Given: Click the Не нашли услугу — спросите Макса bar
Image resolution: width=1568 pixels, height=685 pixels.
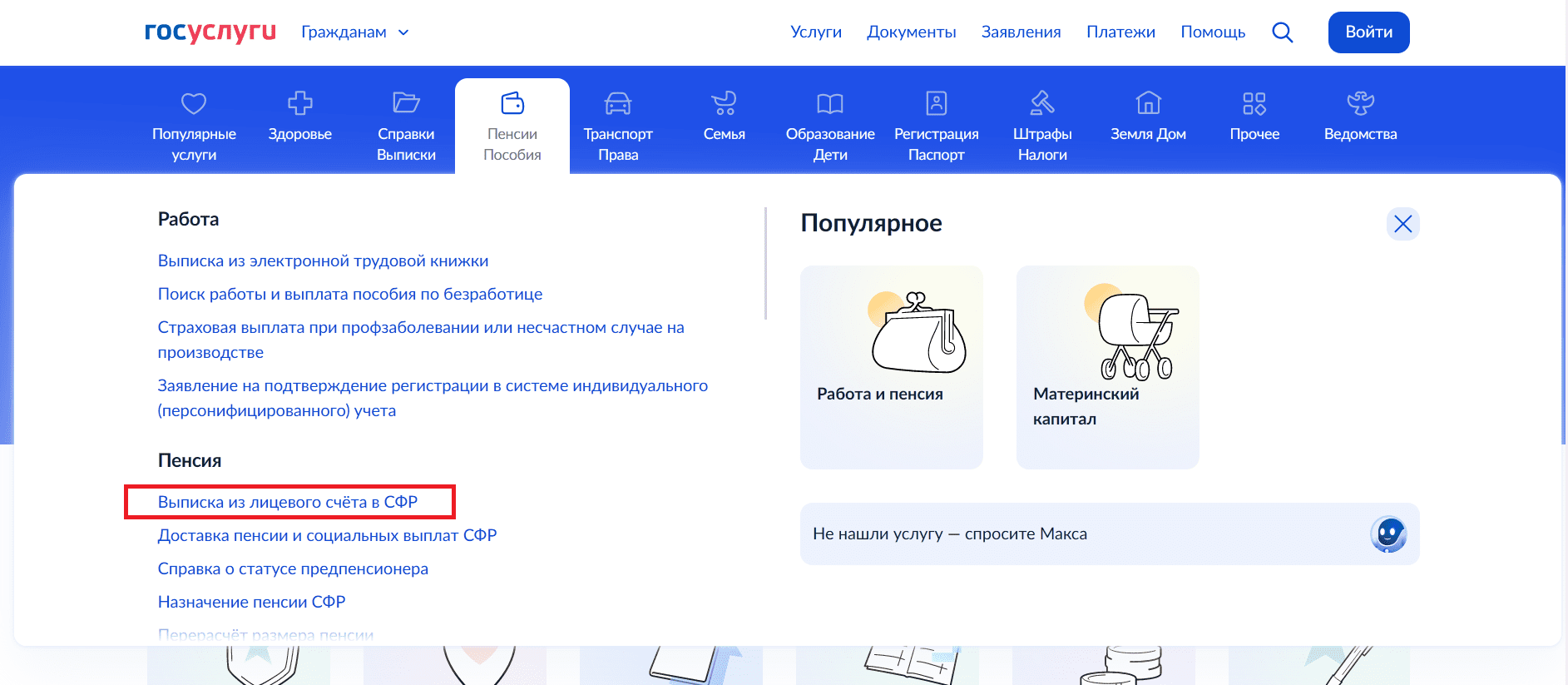Looking at the screenshot, I should click(x=1109, y=534).
